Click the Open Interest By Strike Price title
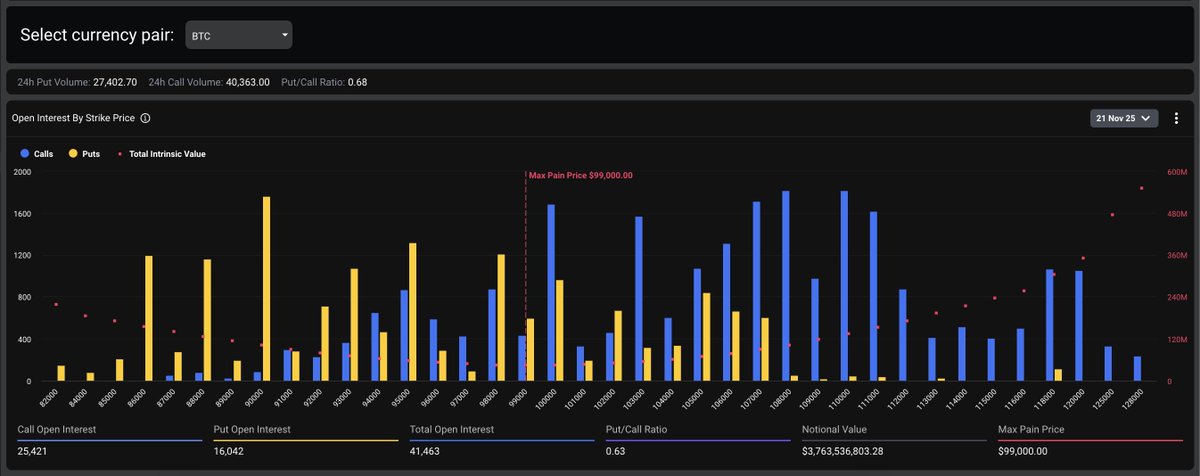 (x=73, y=118)
